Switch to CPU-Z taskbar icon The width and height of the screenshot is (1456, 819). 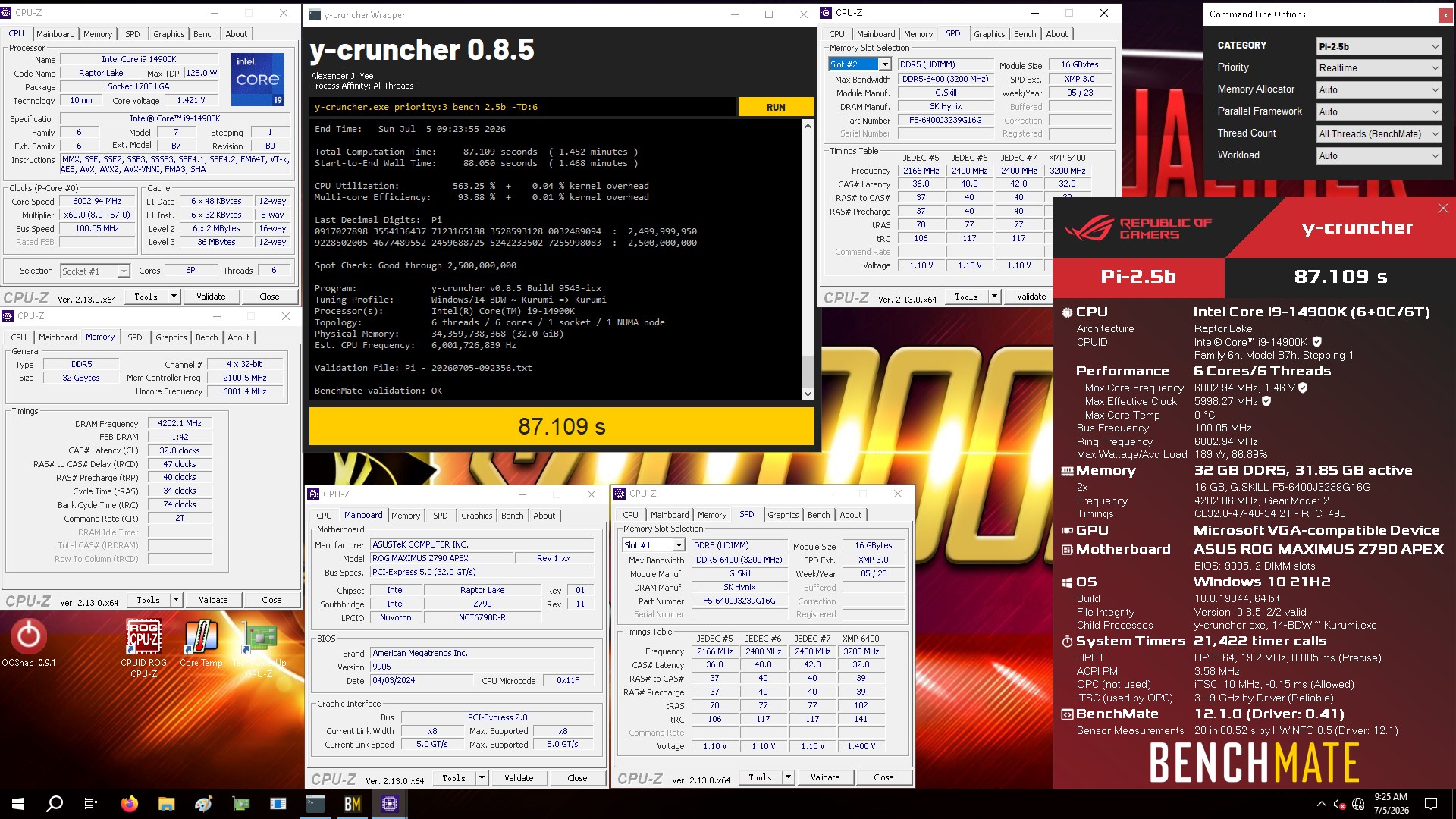click(x=390, y=804)
